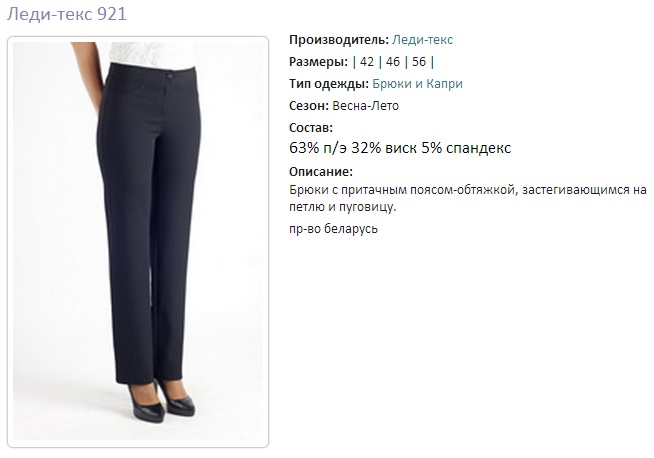This screenshot has width=654, height=458.
Task: Click the fabric composition text with спандекс
Action: [x=400, y=148]
